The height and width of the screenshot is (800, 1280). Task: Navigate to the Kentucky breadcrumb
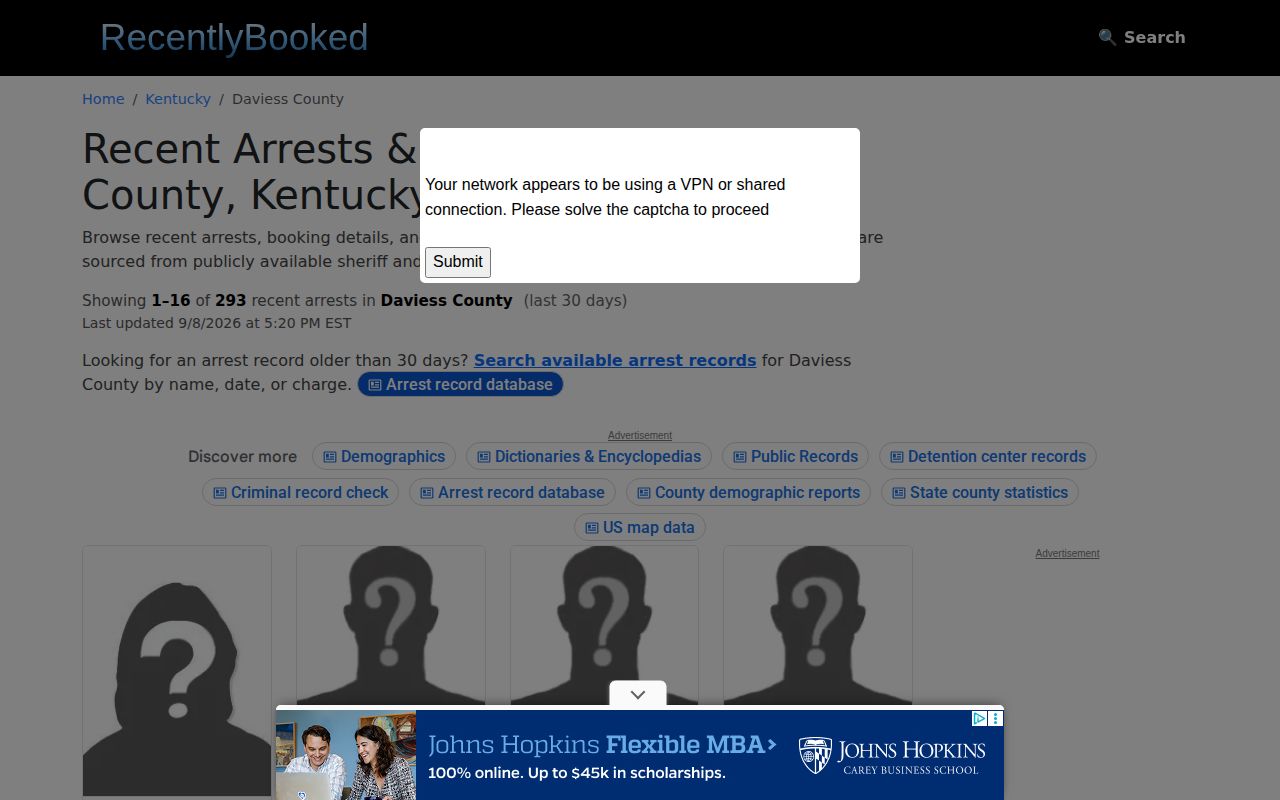point(178,99)
